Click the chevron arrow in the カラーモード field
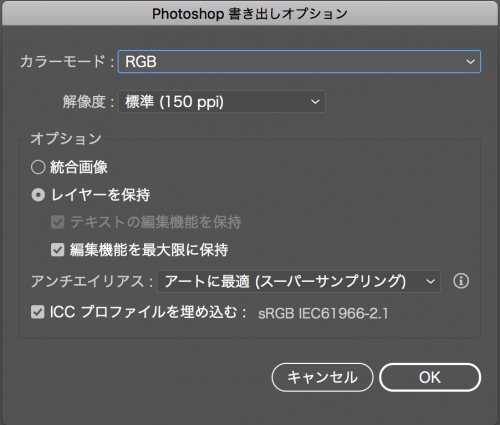Screen dimensions: 500x425 [x=470, y=62]
